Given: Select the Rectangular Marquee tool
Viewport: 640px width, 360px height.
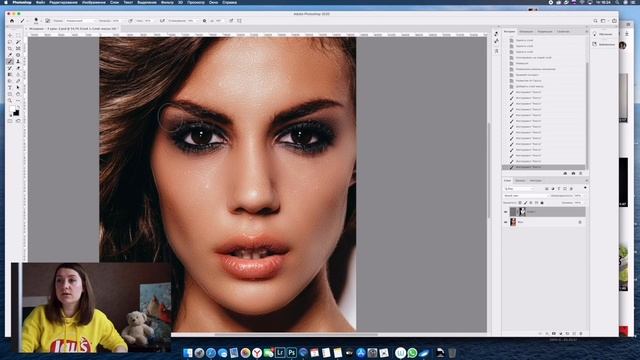Looking at the screenshot, I should pyautogui.click(x=18, y=36).
